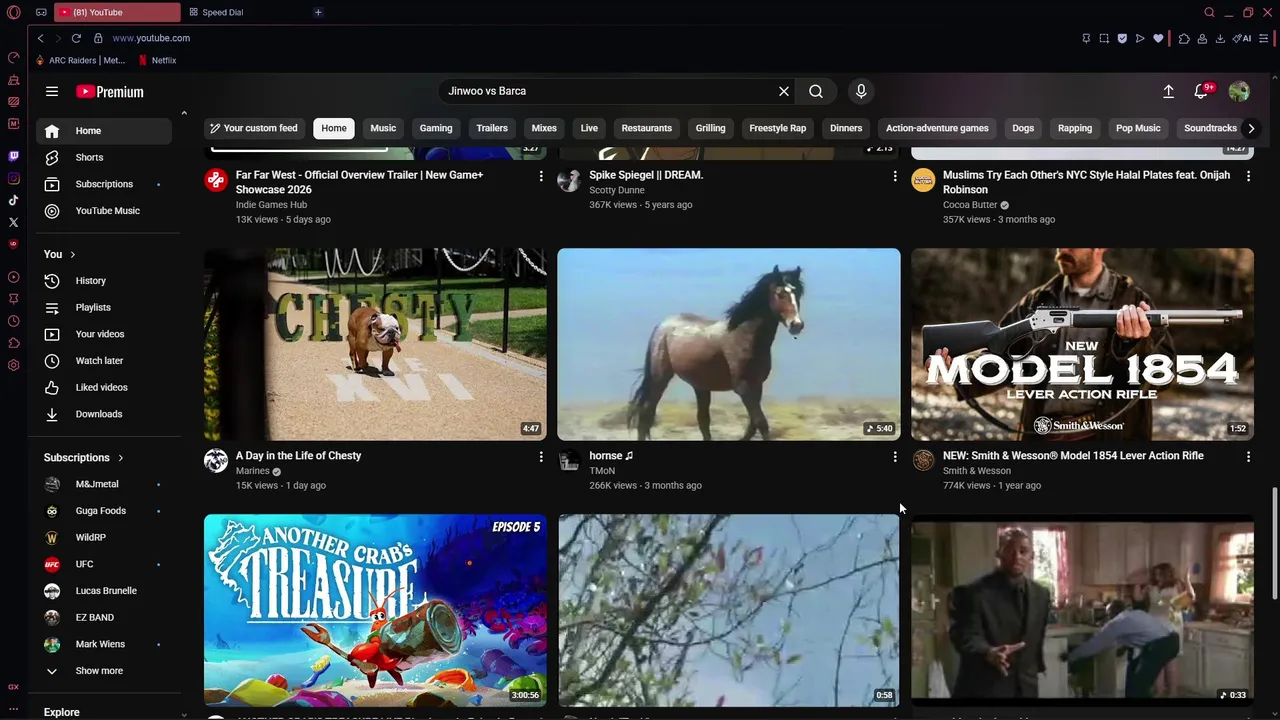This screenshot has height=720, width=1280.
Task: Open TikTok in Opera sidebar
Action: click(x=13, y=200)
